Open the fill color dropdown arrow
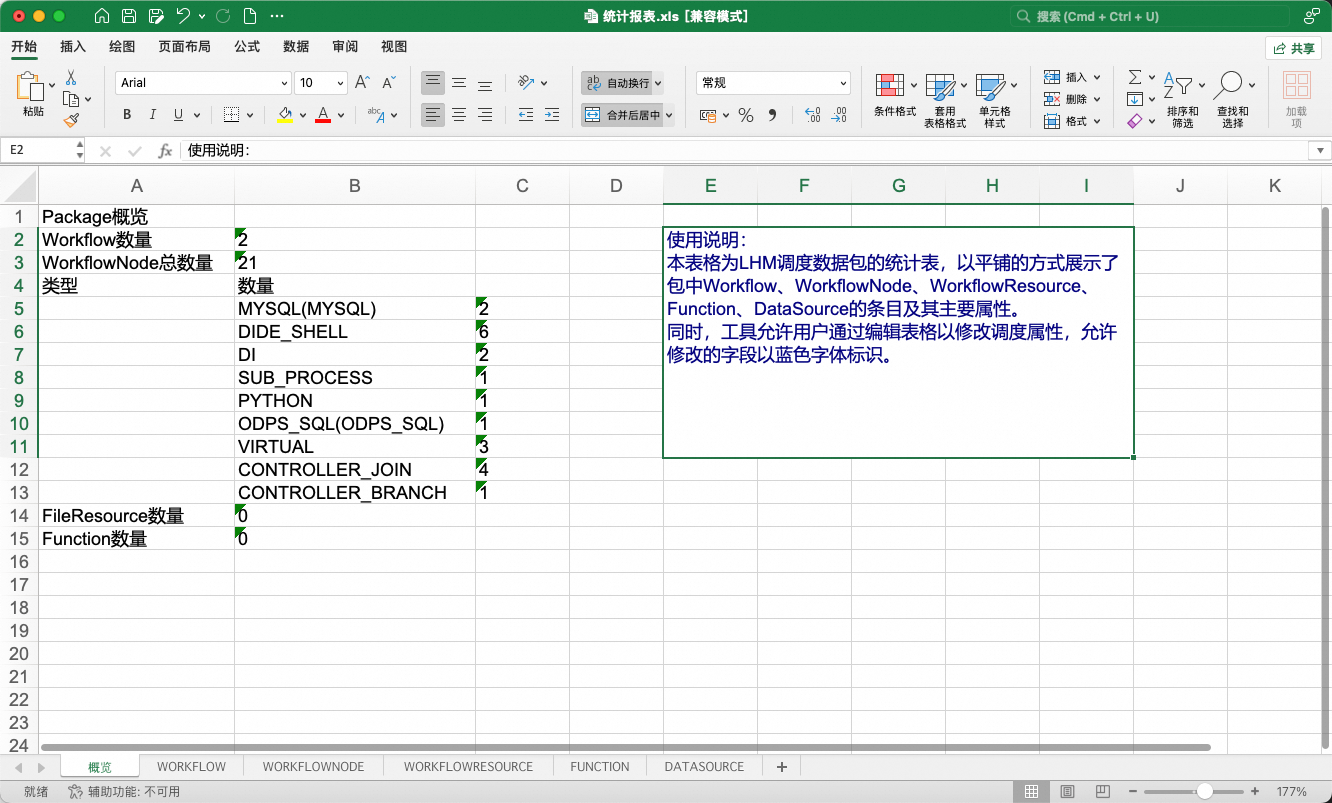 click(x=303, y=116)
